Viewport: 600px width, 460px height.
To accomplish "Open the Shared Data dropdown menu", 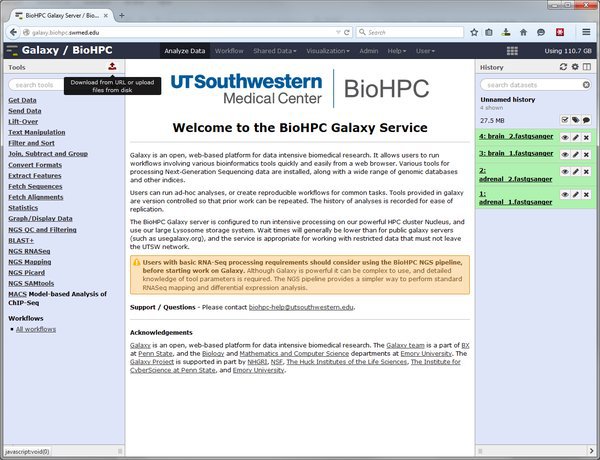I will [x=274, y=51].
